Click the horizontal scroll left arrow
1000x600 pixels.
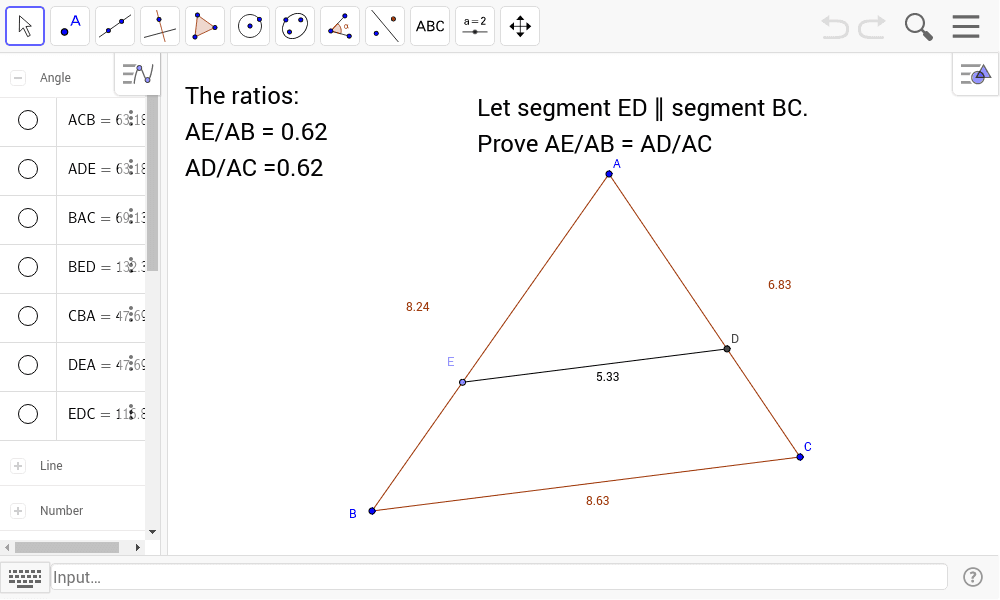pyautogui.click(x=7, y=548)
